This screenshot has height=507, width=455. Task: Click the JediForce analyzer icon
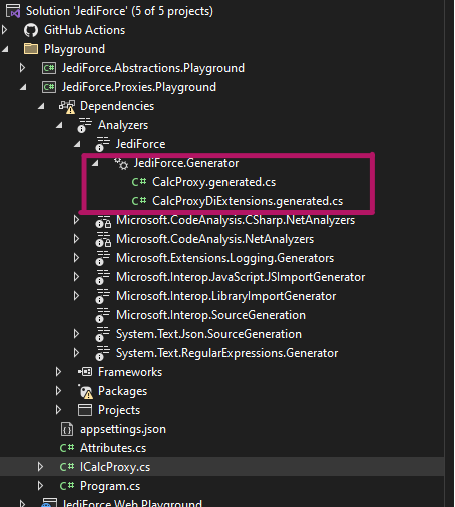click(x=102, y=144)
